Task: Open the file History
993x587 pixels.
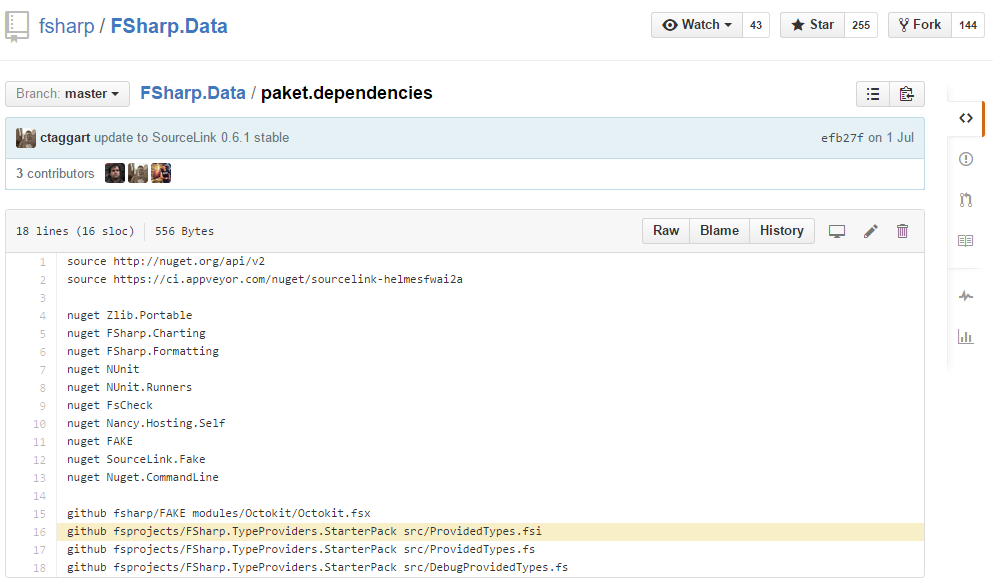Action: click(781, 230)
